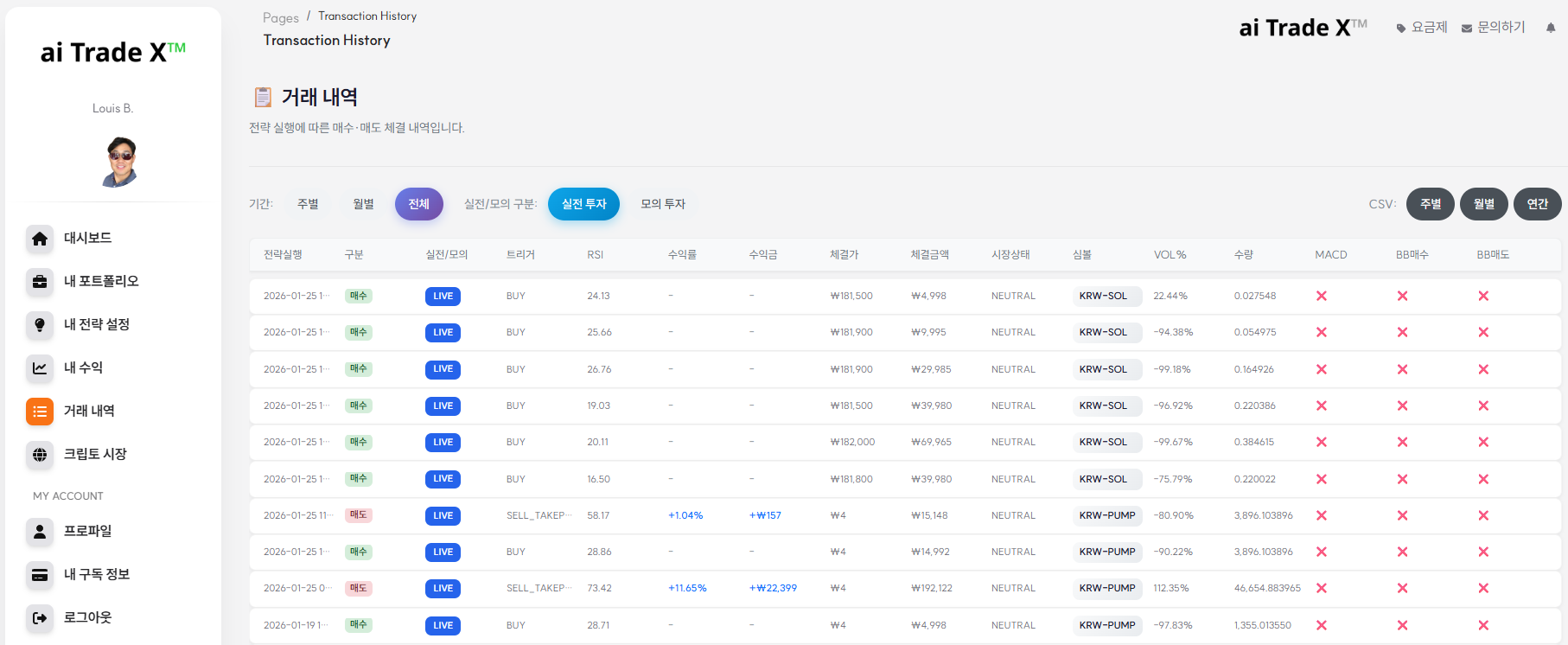Image resolution: width=1568 pixels, height=645 pixels.
Task: Click the MACD X mark in the 24.13 RSI row
Action: pos(1322,296)
